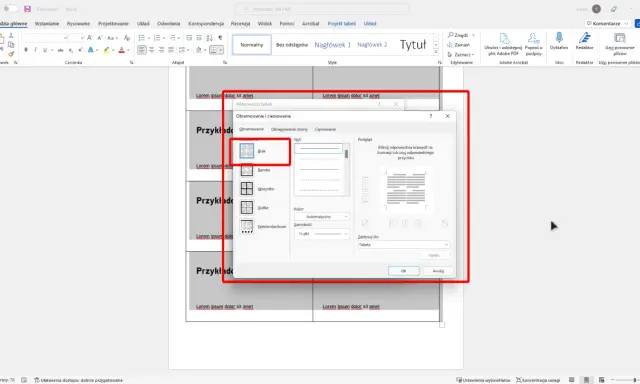Screen dimensions: 640x384
Task: Start Dyktafon dictation microphone
Action: (559, 41)
